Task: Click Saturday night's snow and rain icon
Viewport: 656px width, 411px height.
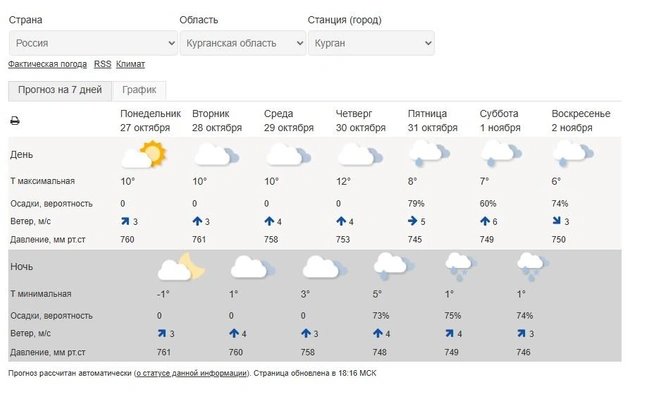Action: 533,266
